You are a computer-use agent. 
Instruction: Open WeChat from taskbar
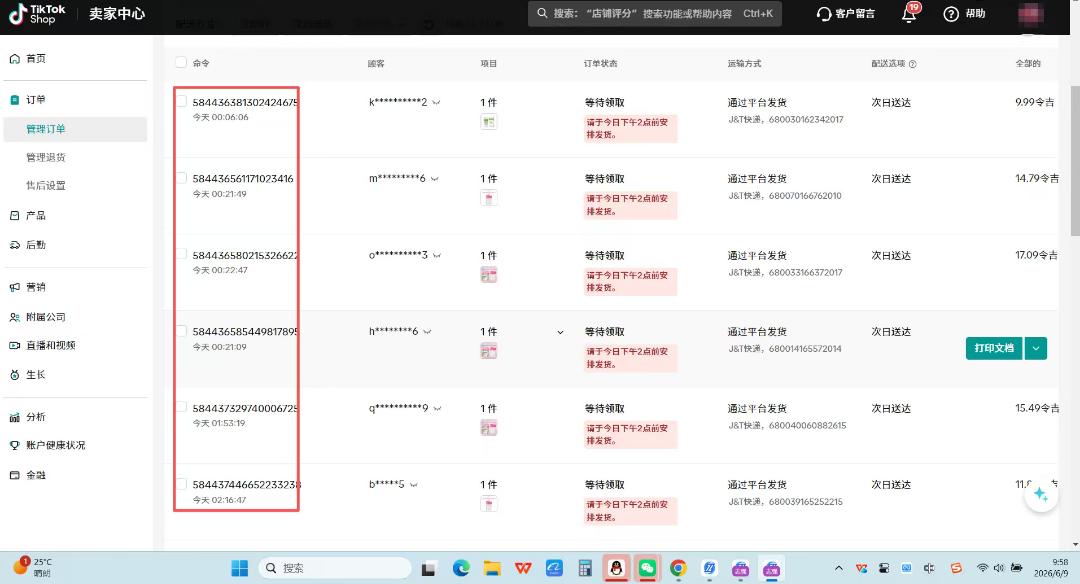pyautogui.click(x=647, y=568)
